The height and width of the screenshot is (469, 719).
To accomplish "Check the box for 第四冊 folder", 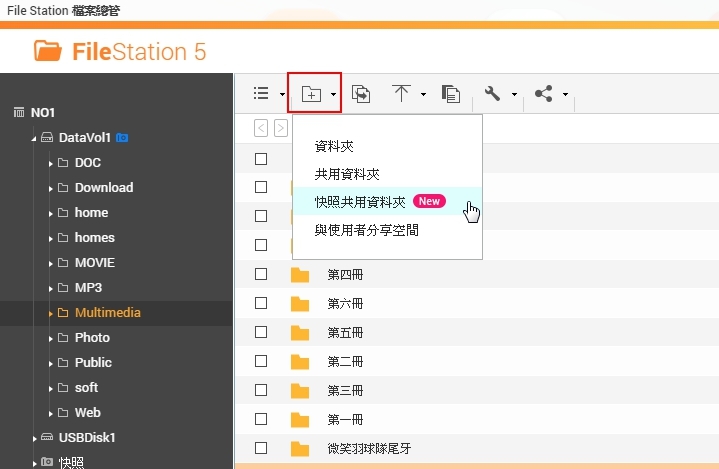I will click(x=261, y=274).
